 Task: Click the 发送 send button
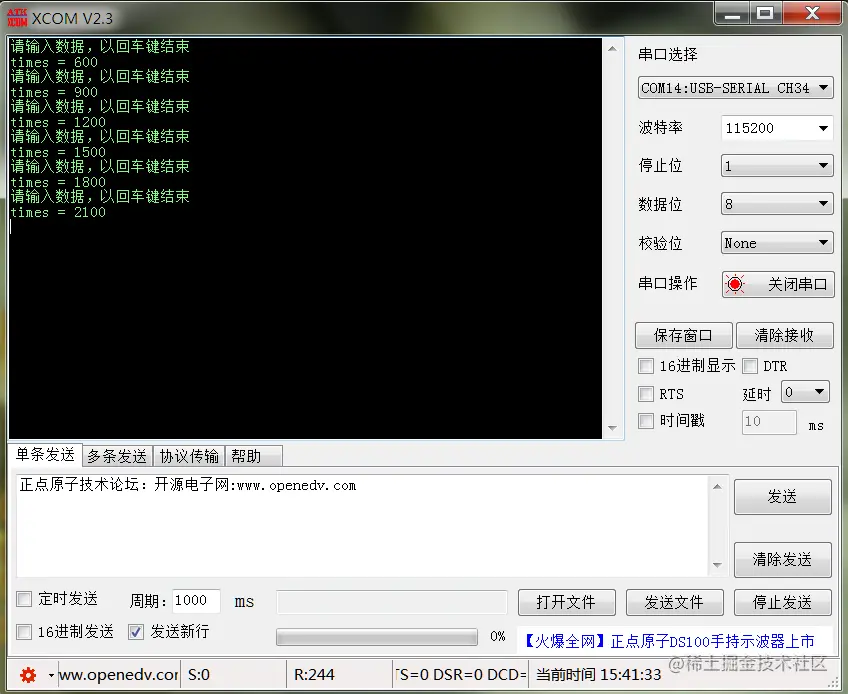click(x=783, y=497)
